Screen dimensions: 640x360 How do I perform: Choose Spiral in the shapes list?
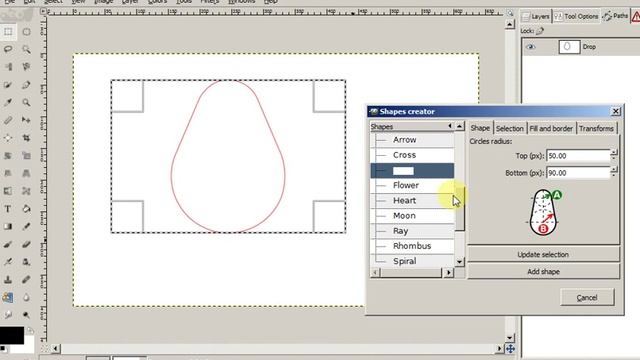[x=412, y=261]
